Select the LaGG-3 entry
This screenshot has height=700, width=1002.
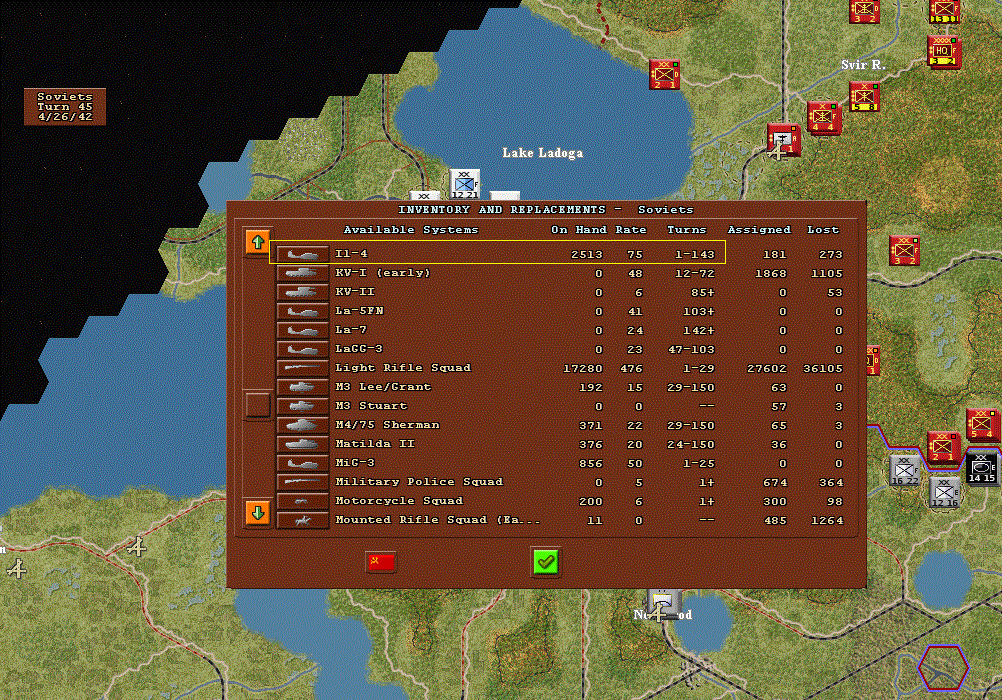click(x=359, y=349)
